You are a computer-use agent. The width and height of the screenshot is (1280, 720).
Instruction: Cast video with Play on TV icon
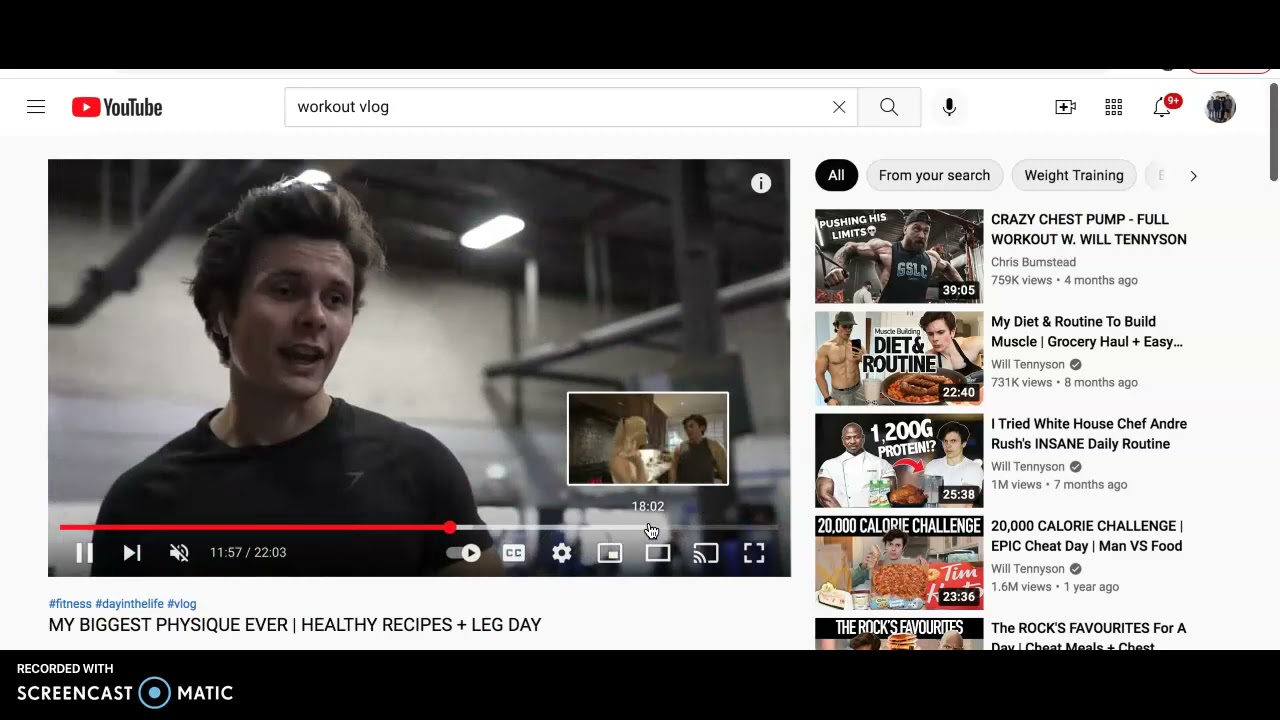click(706, 552)
